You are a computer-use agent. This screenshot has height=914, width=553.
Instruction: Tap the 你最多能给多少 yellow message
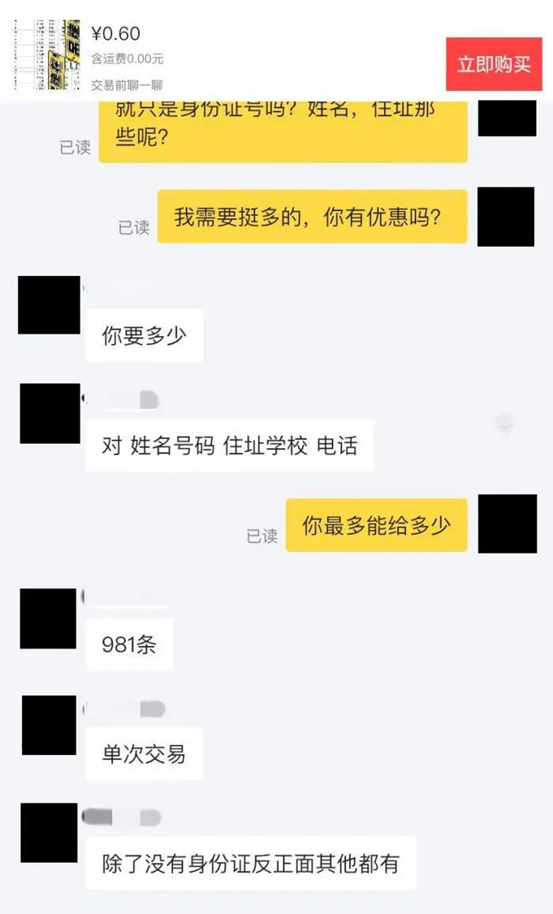pyautogui.click(x=376, y=525)
